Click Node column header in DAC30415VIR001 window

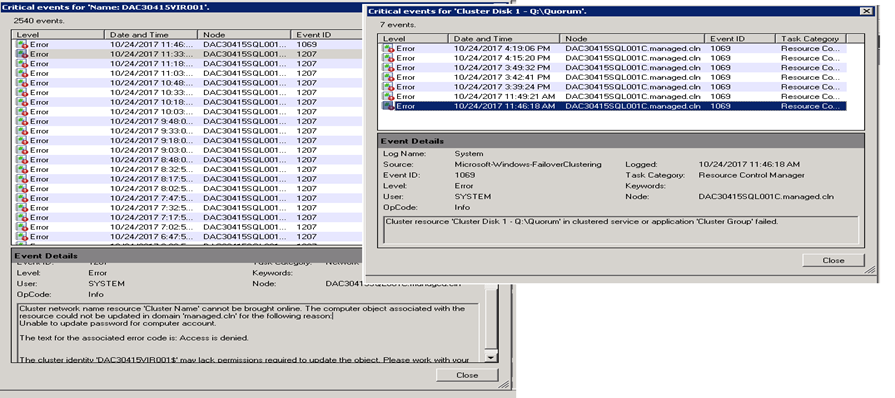244,35
